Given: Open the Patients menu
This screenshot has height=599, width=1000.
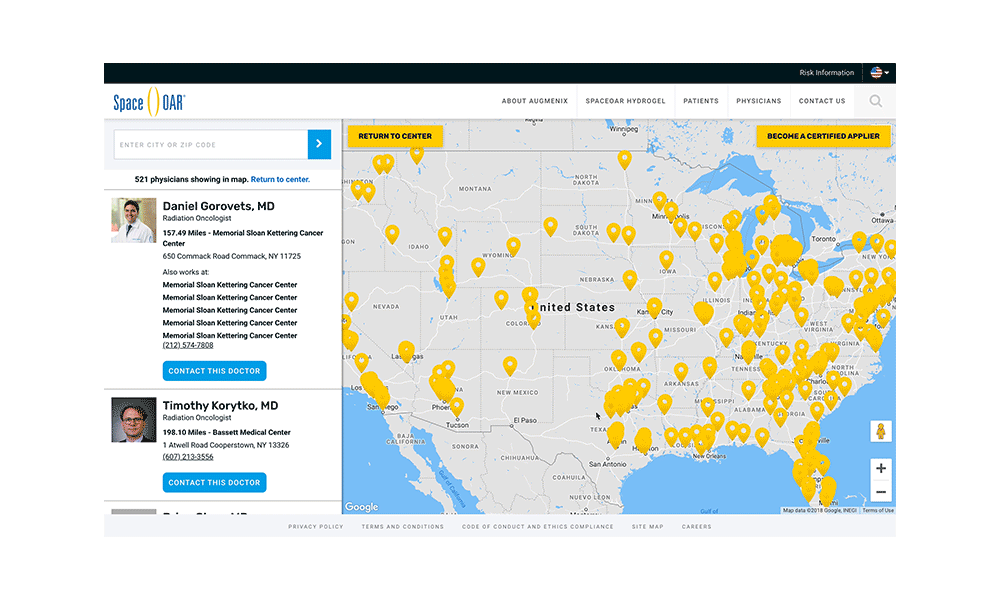Looking at the screenshot, I should click(701, 101).
